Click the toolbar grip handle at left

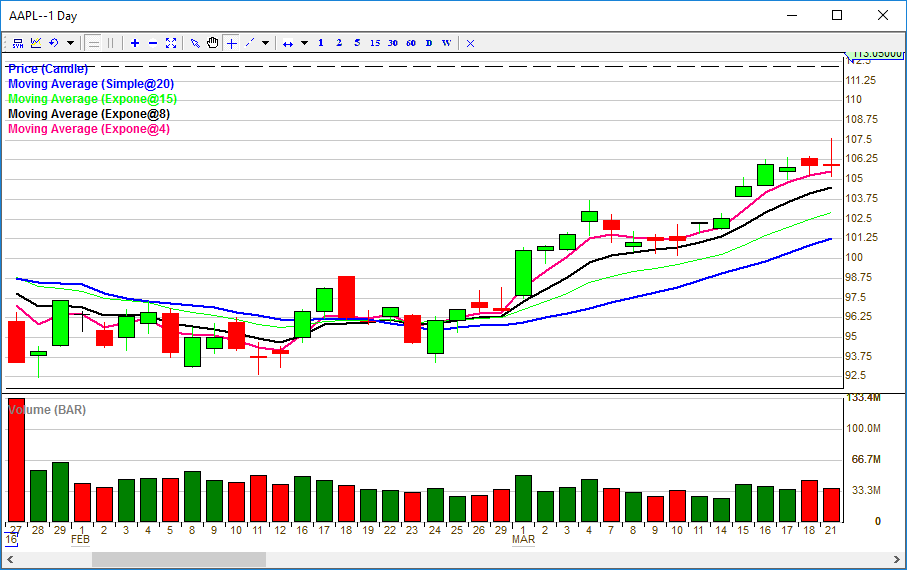click(6, 43)
